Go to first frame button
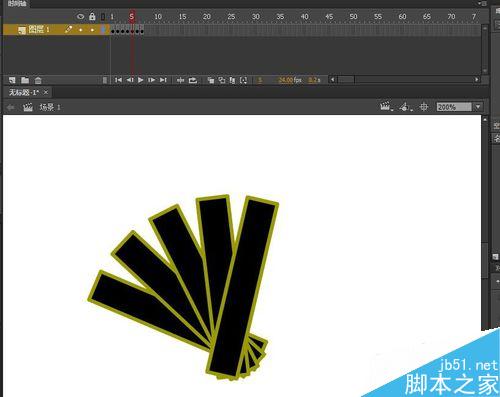500x397 pixels. (x=118, y=80)
